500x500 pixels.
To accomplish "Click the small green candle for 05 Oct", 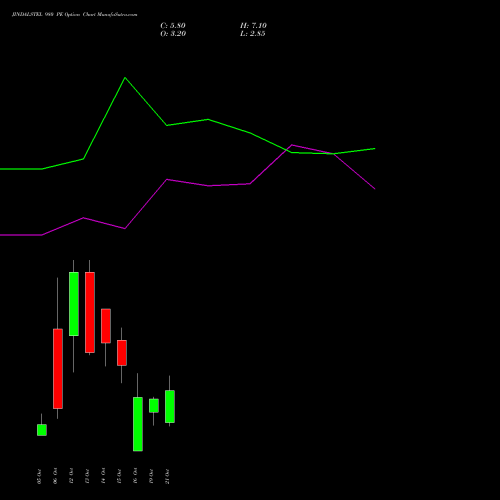I will point(42,430).
